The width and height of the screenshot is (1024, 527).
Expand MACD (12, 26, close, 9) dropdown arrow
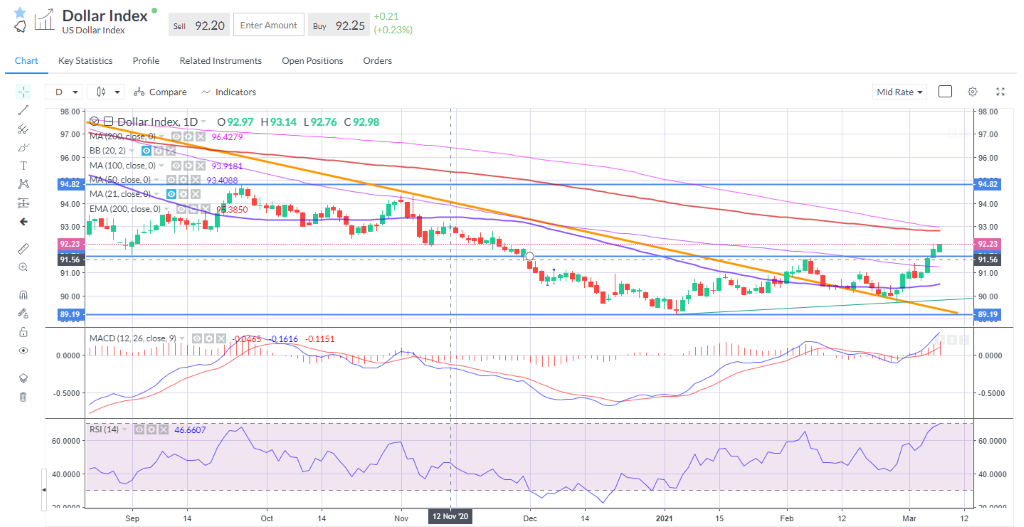point(182,338)
